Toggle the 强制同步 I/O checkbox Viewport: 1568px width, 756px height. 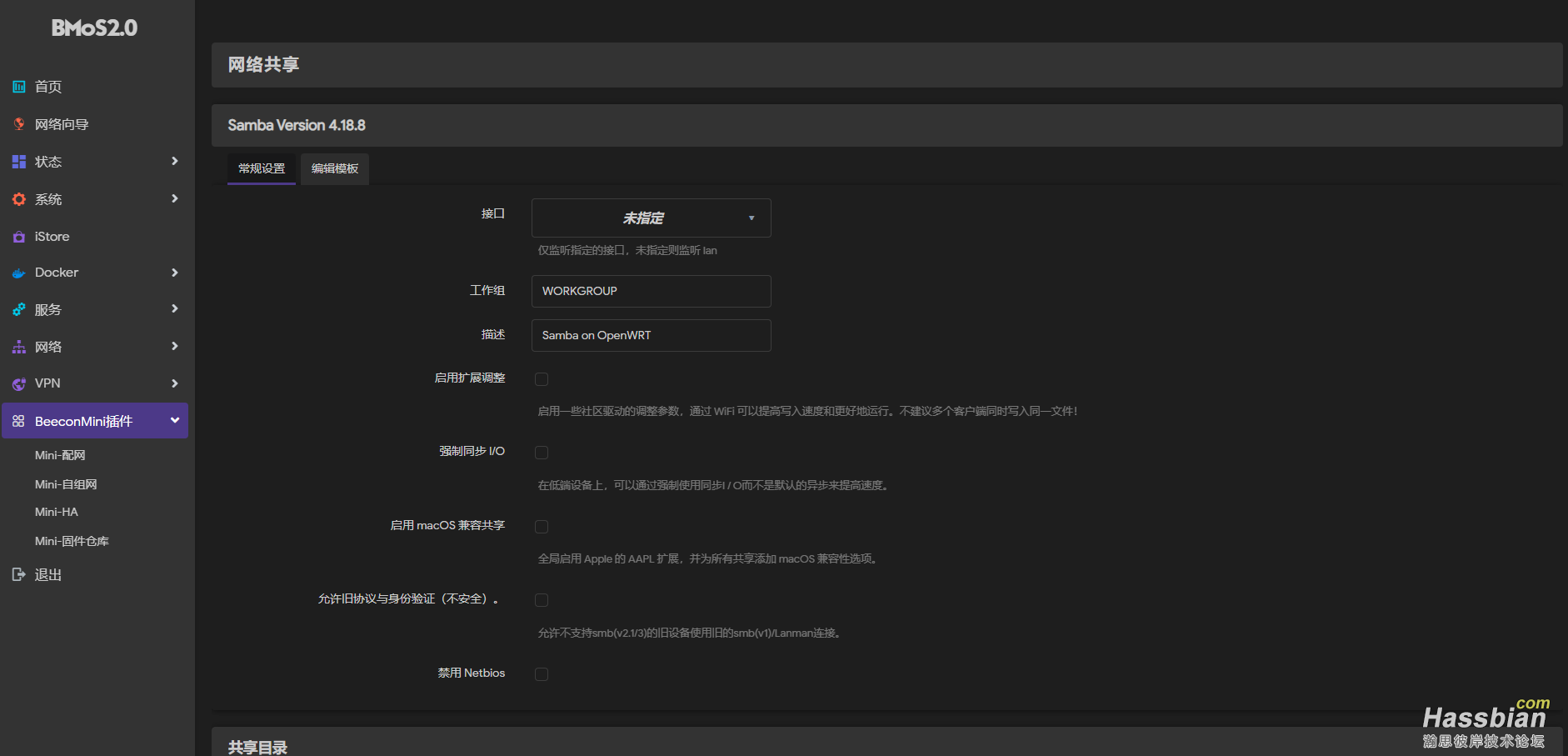pos(542,453)
